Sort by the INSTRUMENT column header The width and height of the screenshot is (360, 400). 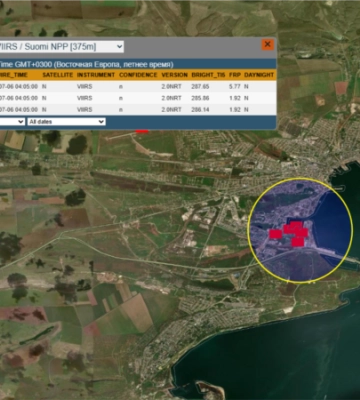click(96, 75)
